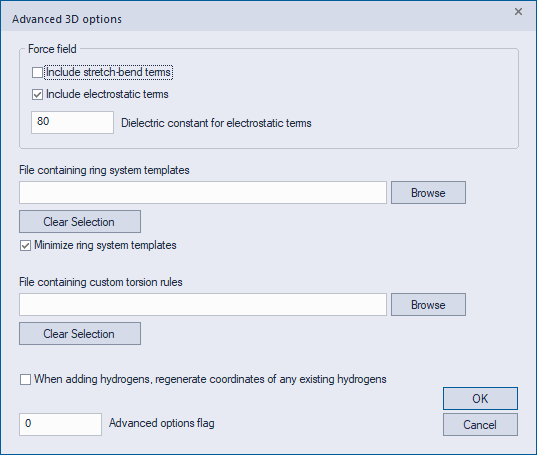Click the ring system templates file field
Image resolution: width=537 pixels, height=455 pixels.
203,192
